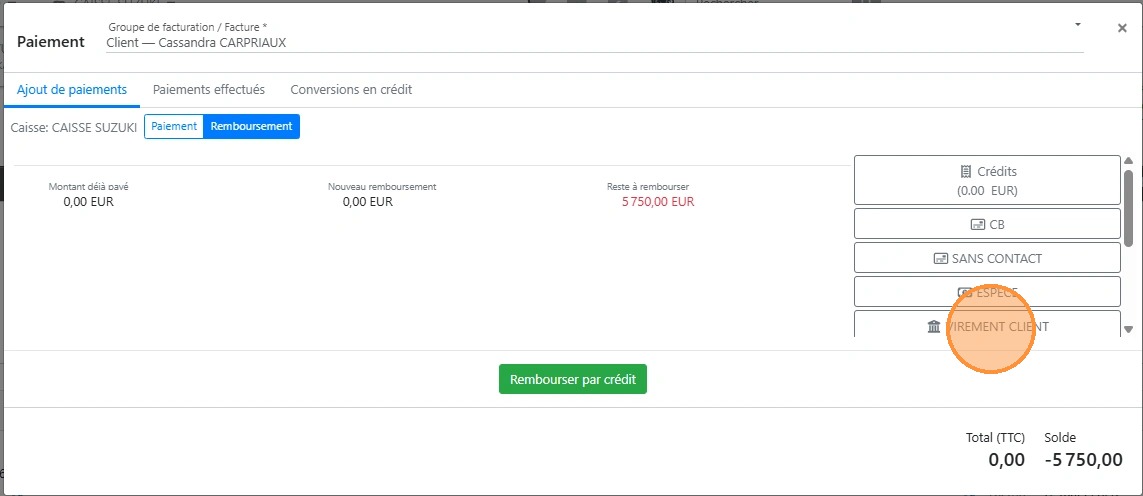Image resolution: width=1143 pixels, height=496 pixels.
Task: Open the Ajout de paiements tab
Action: click(72, 90)
